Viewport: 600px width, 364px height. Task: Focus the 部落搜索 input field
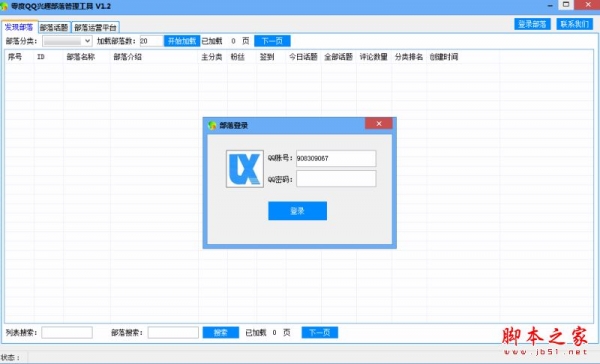click(x=173, y=333)
